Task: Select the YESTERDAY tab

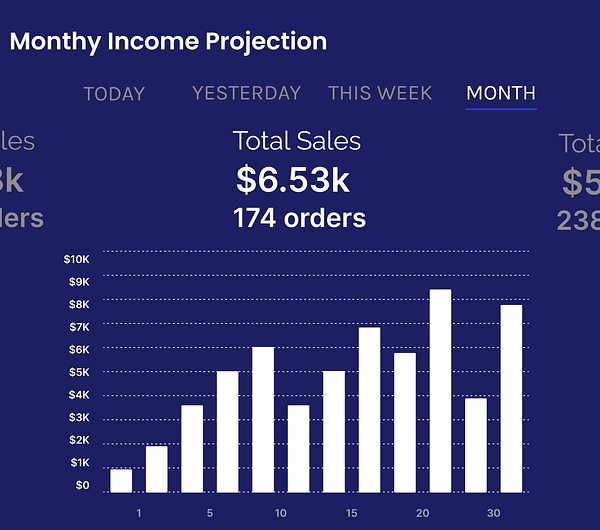Action: click(x=246, y=93)
